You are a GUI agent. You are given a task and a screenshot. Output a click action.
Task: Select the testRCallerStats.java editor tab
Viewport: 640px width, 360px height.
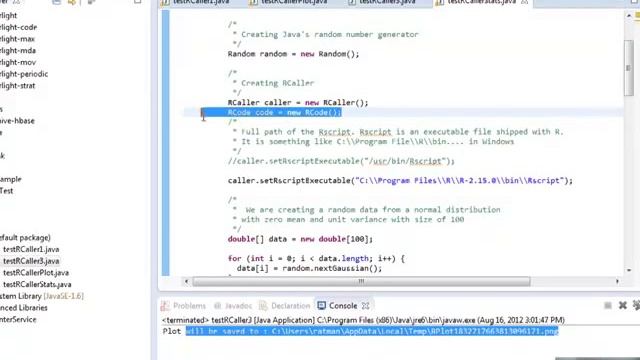click(x=482, y=2)
